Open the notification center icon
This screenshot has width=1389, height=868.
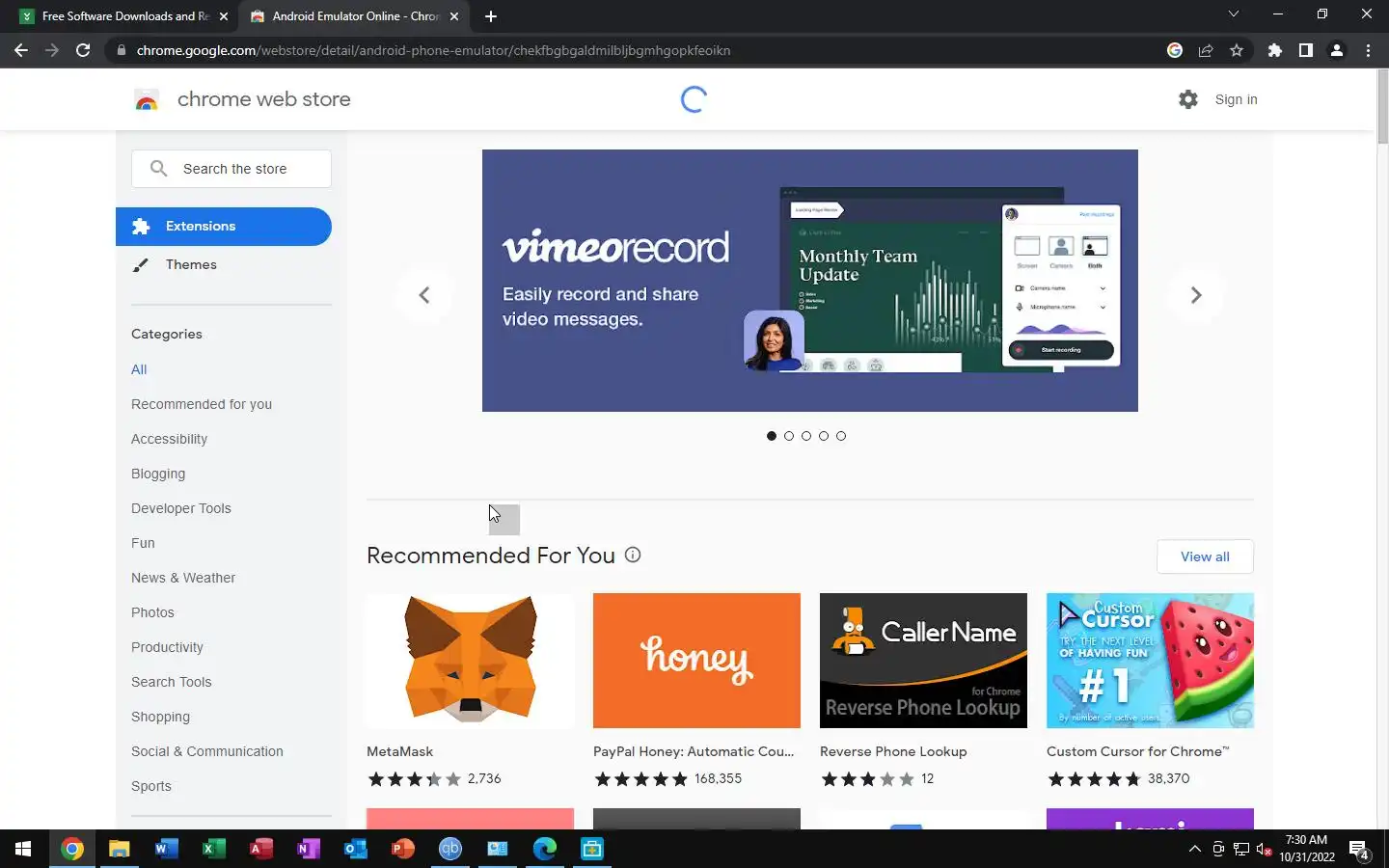1360,850
